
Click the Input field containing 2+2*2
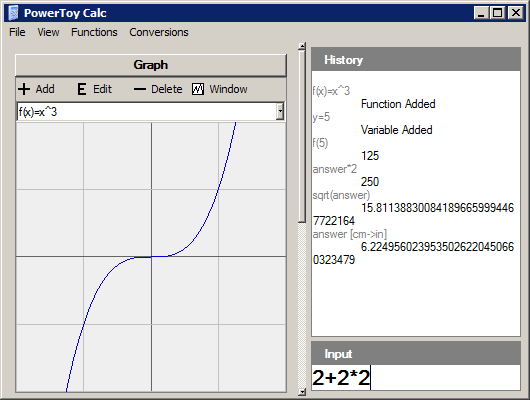coord(416,378)
